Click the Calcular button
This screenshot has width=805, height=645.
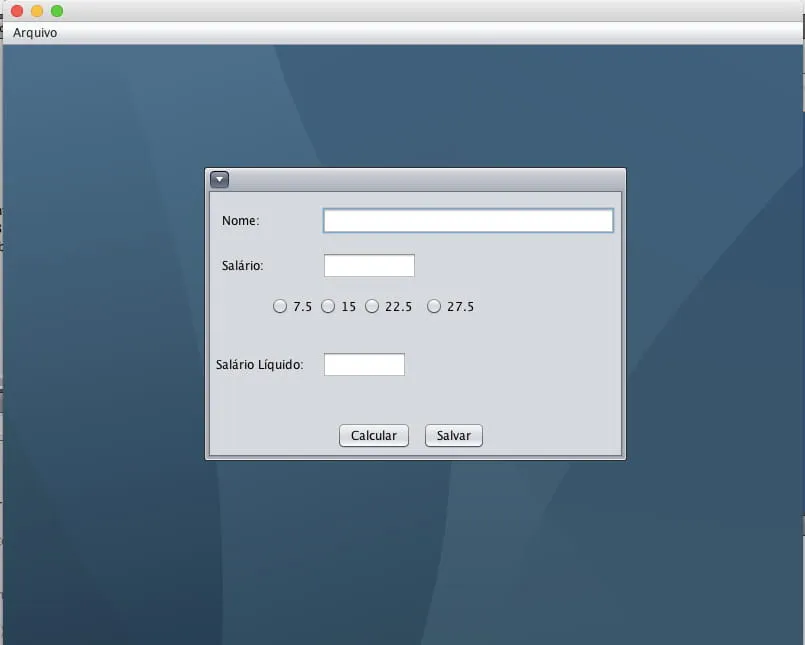374,435
